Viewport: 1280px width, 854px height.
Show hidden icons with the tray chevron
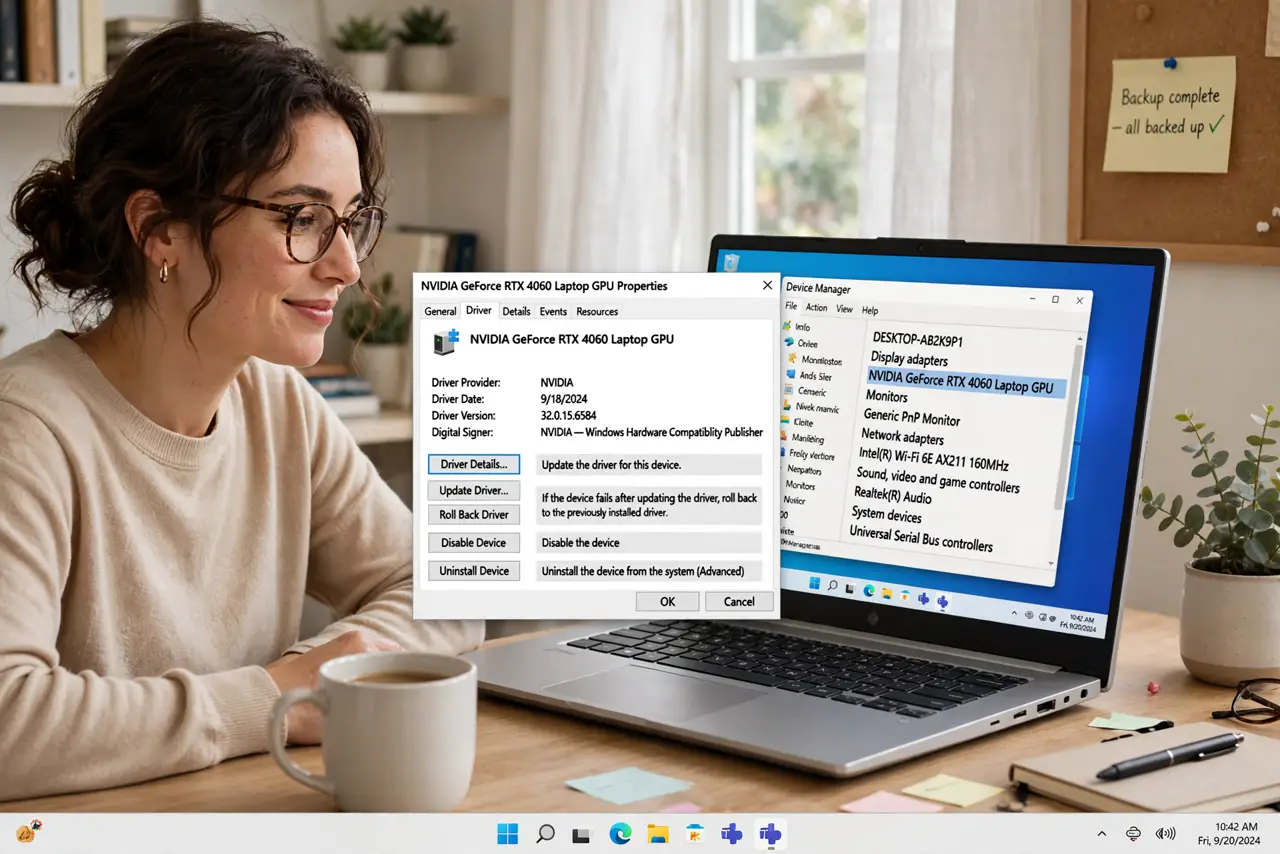tap(1102, 834)
